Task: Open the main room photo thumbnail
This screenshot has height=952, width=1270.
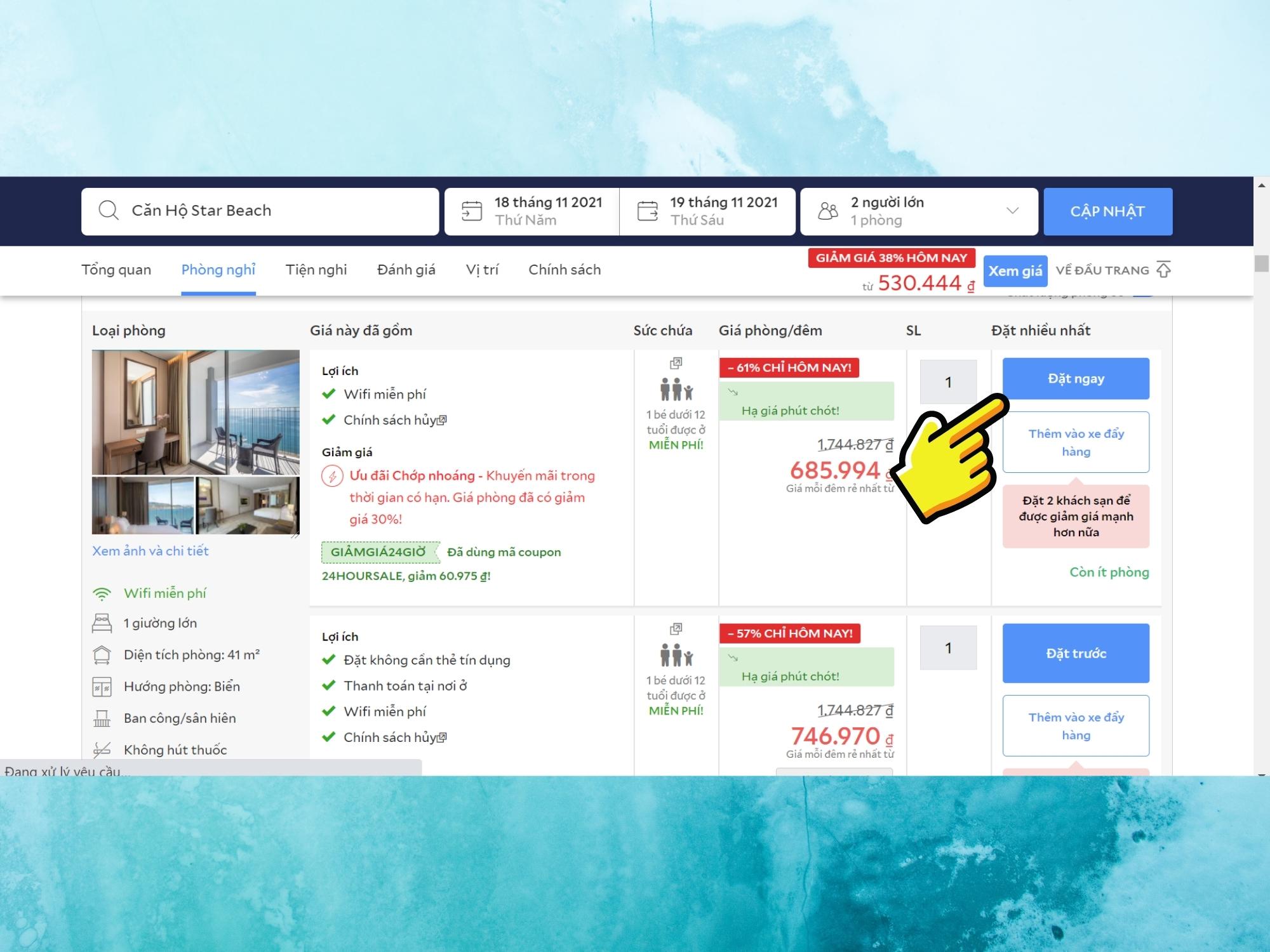Action: pyautogui.click(x=196, y=412)
